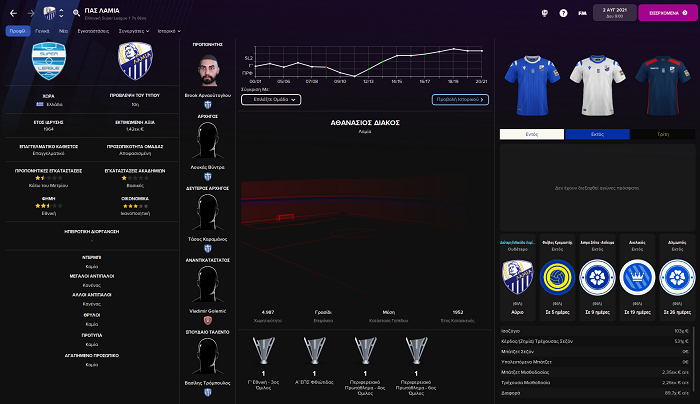
Task: Click the Greek flag next to Ελλάδα
Action: [40, 104]
